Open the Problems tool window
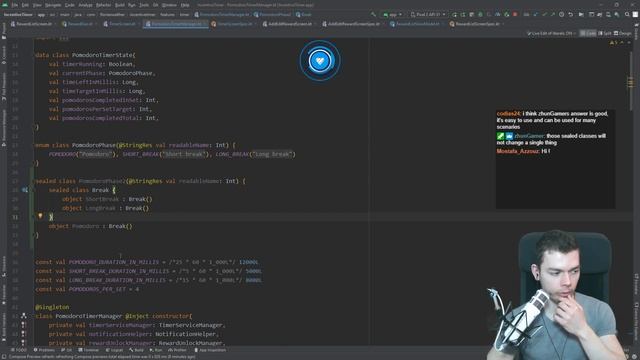 pyautogui.click(x=44, y=350)
